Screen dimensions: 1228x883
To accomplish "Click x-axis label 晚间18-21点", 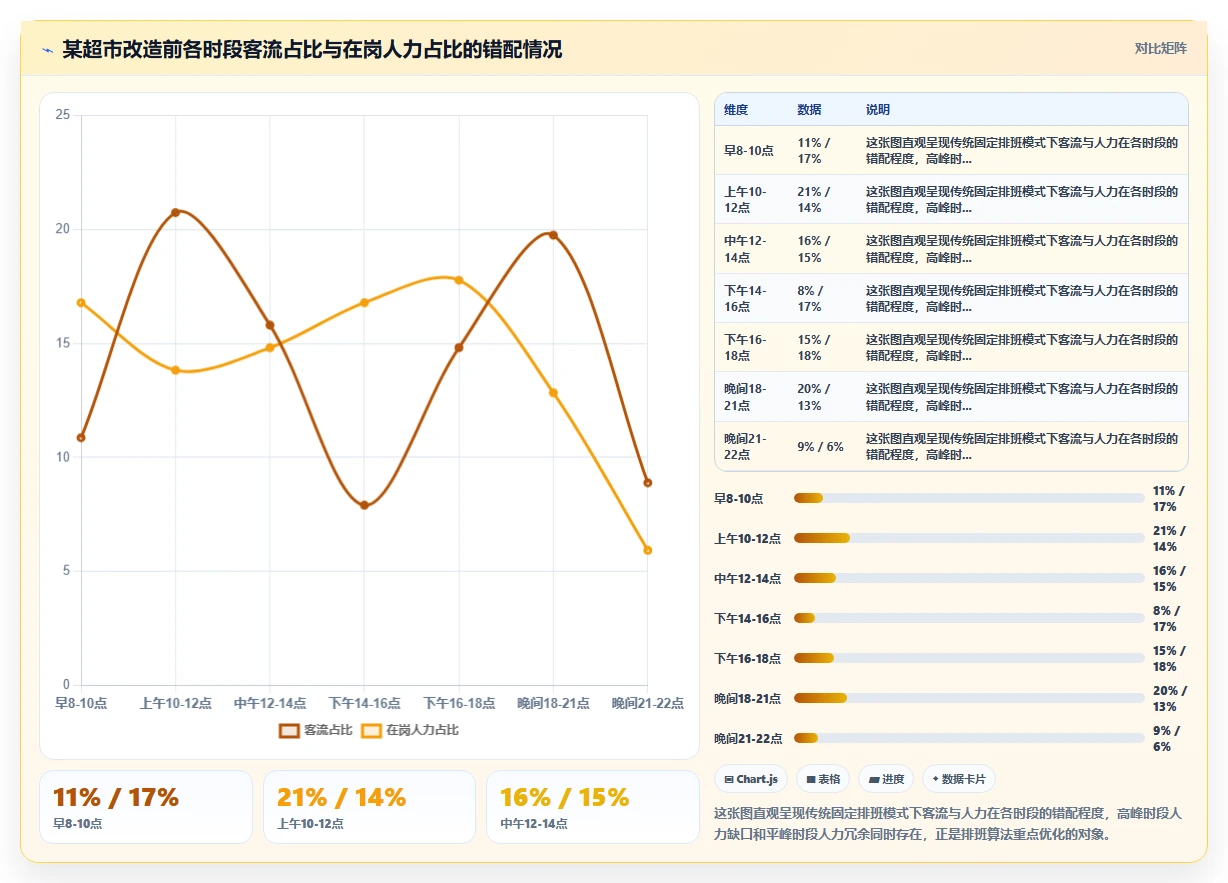I will pos(553,704).
